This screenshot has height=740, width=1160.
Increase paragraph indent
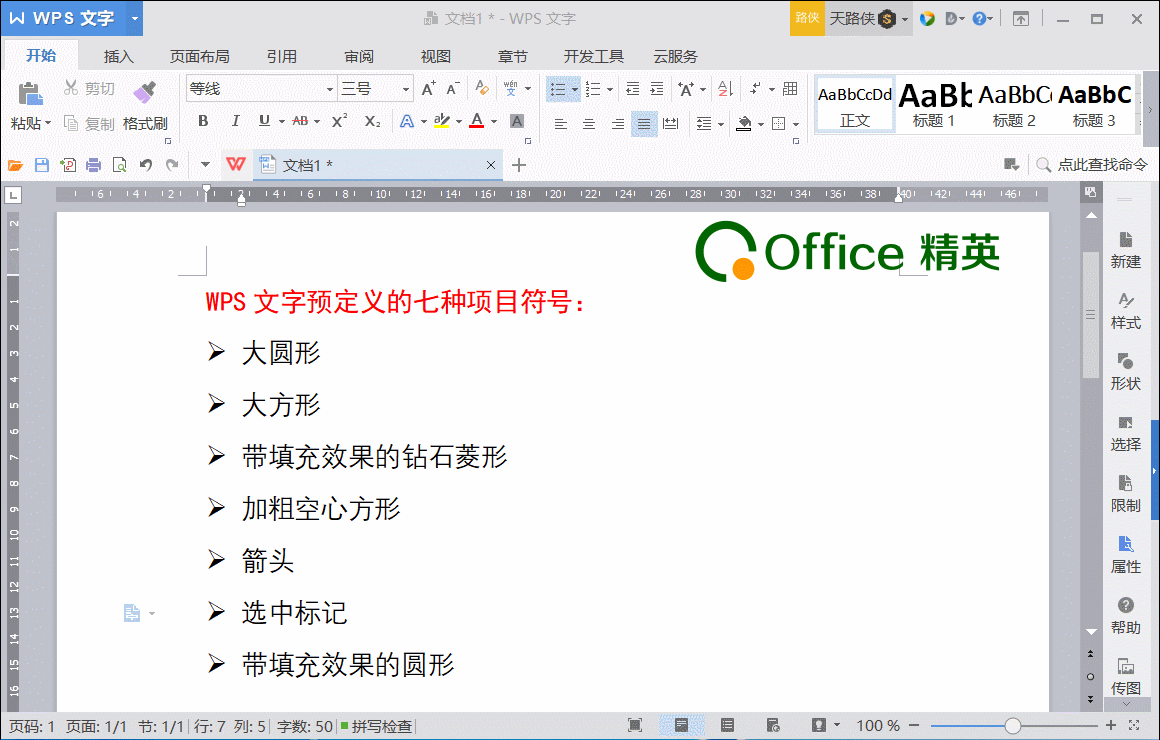(x=655, y=88)
